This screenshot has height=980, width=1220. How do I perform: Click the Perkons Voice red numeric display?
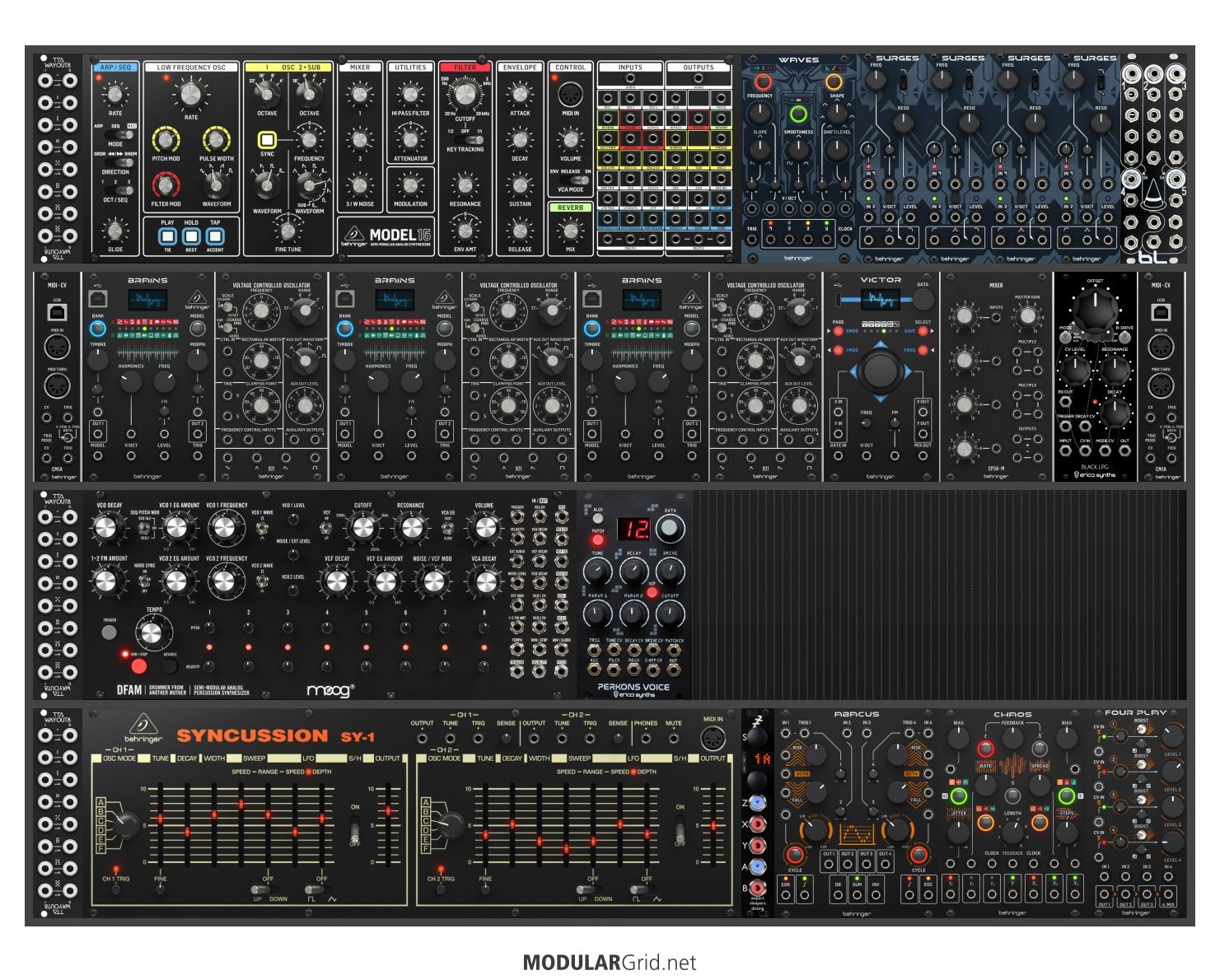[x=634, y=530]
